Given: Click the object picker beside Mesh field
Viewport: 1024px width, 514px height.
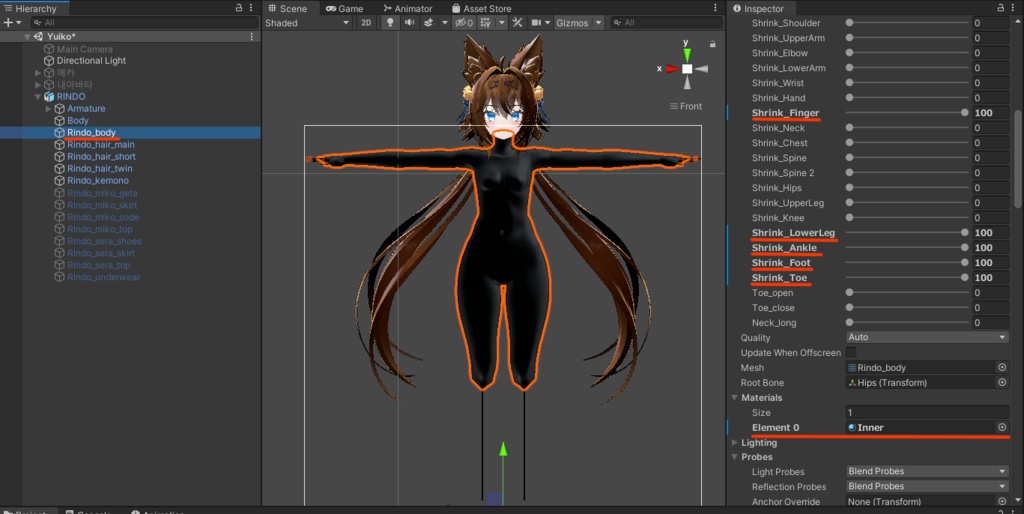Looking at the screenshot, I should click(1001, 368).
